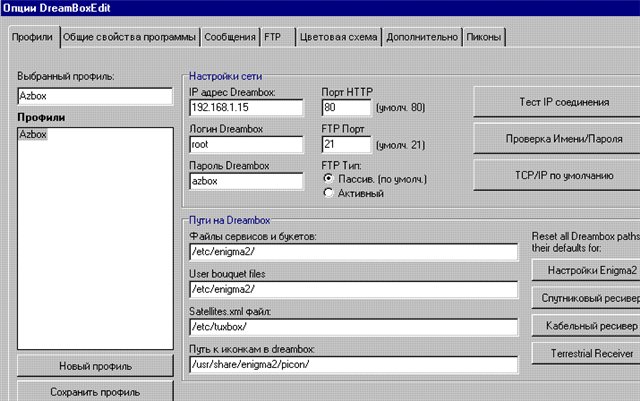The width and height of the screenshot is (640, 401).
Task: Click the Terrestrial Receiver button
Action: (x=586, y=354)
